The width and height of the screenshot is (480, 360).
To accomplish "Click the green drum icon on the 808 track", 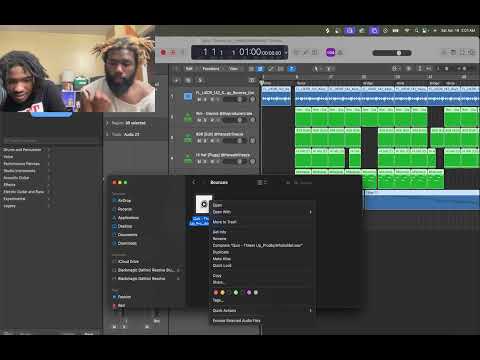I will tap(188, 138).
